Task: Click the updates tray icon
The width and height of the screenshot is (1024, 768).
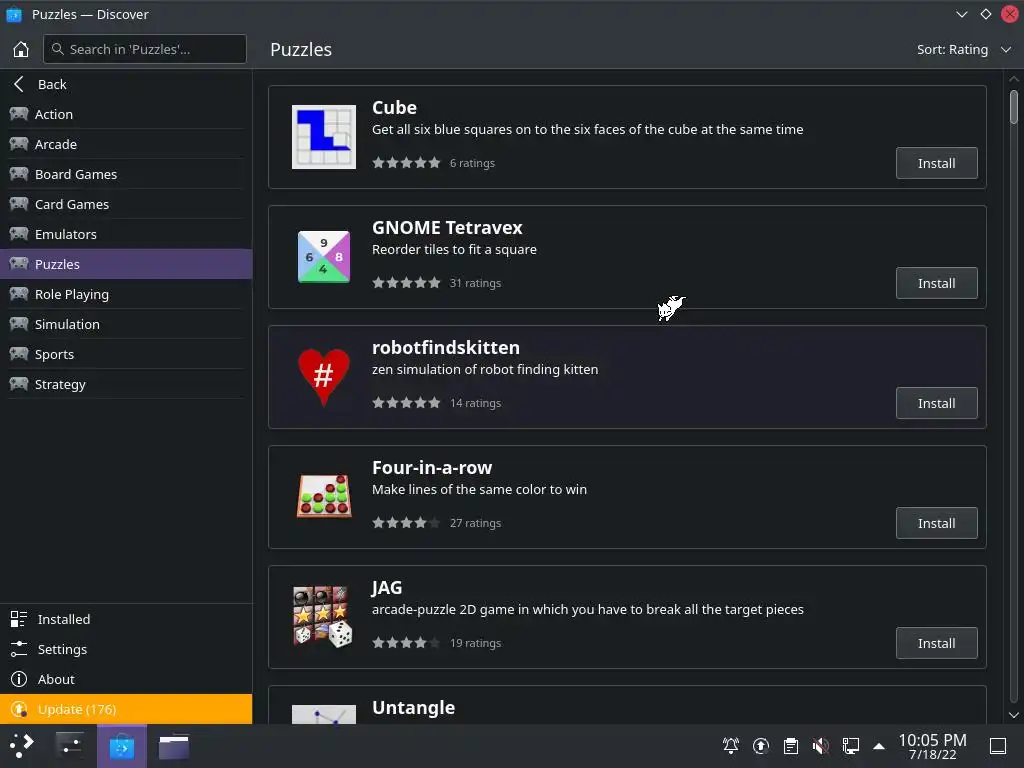Action: click(761, 746)
